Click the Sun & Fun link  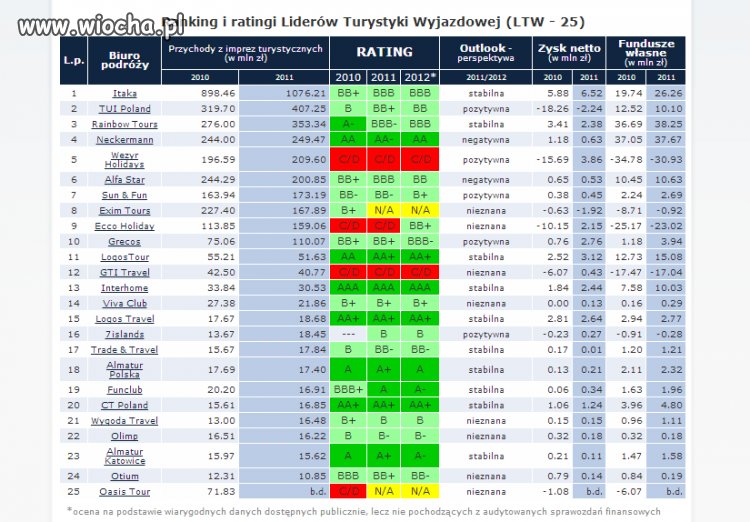[124, 195]
